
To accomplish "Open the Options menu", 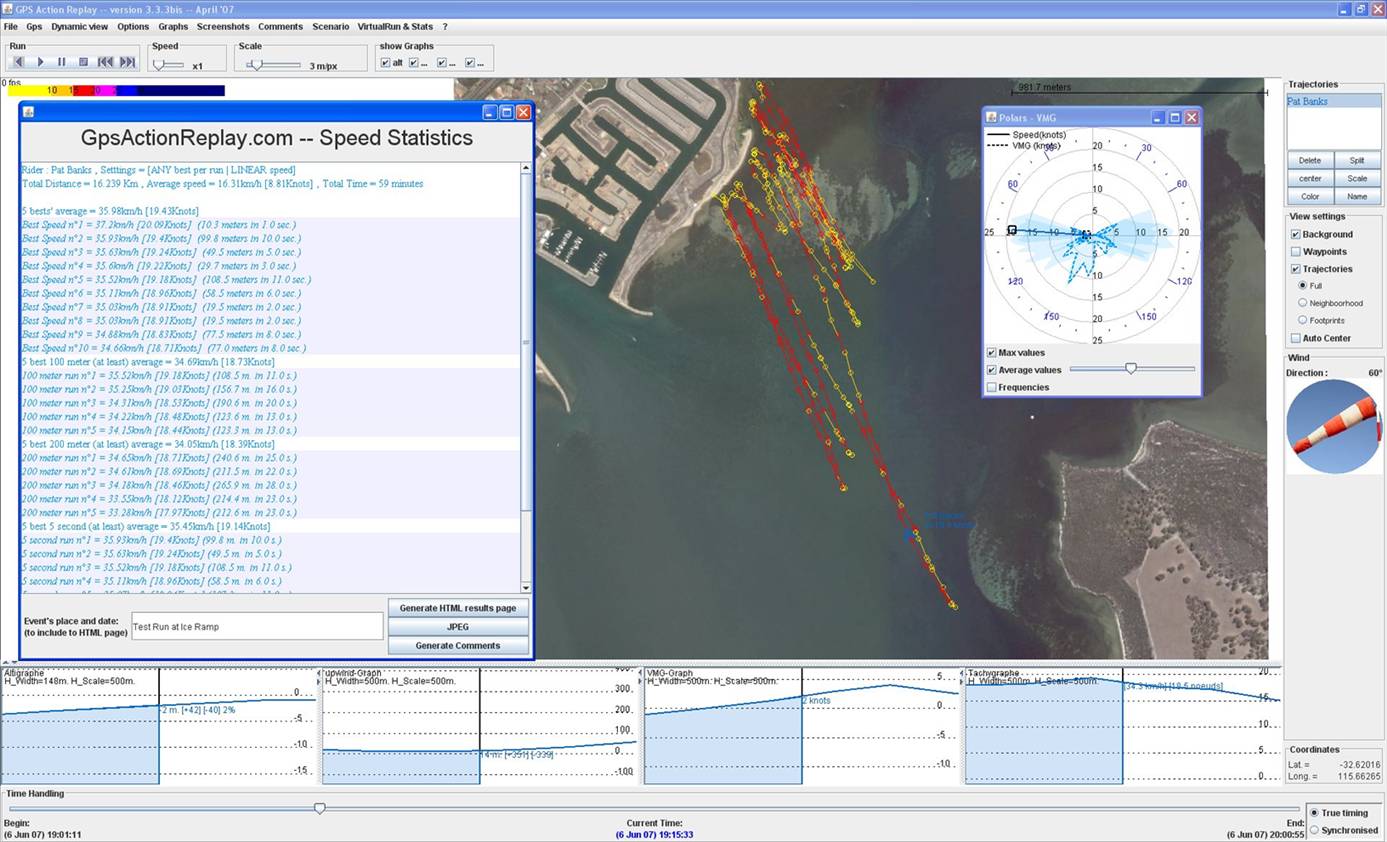I will tap(132, 26).
